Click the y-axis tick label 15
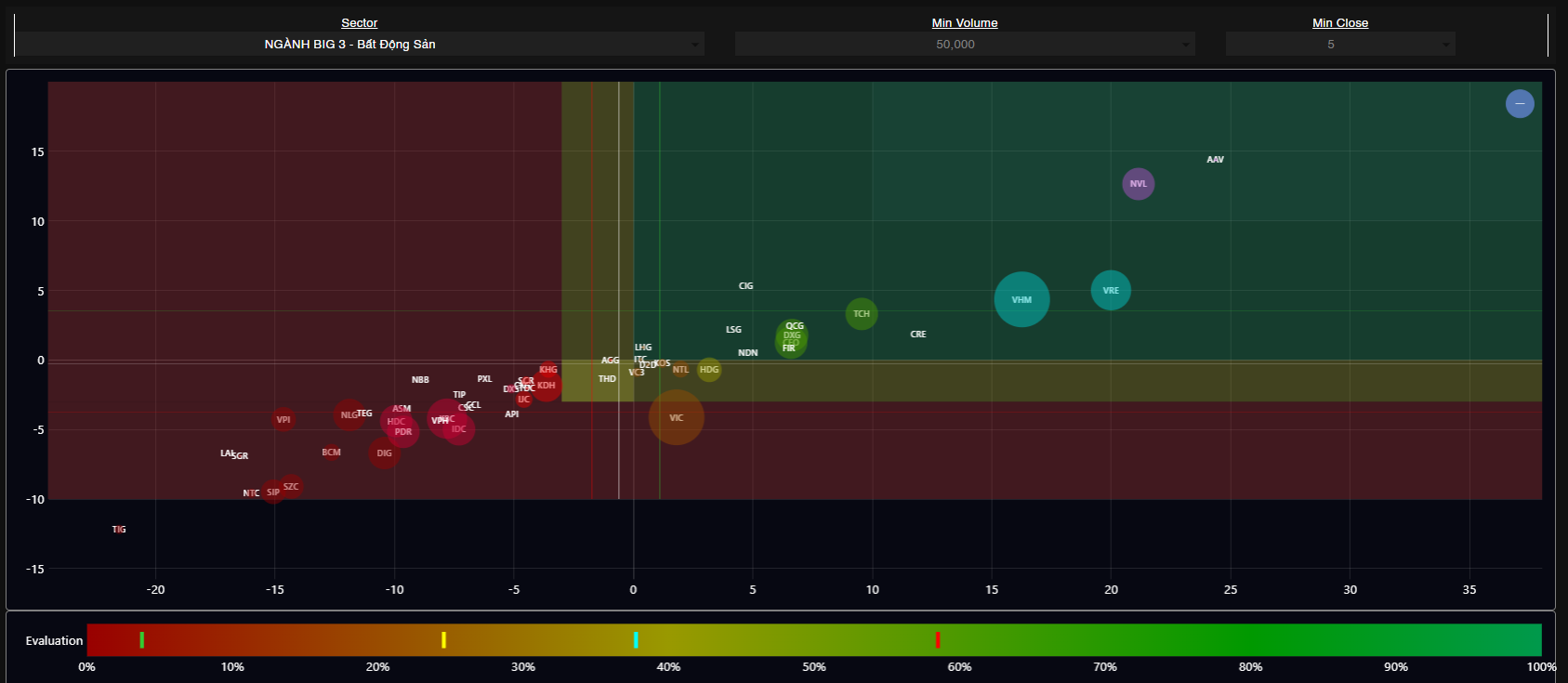The height and width of the screenshot is (683, 1568). (x=37, y=152)
